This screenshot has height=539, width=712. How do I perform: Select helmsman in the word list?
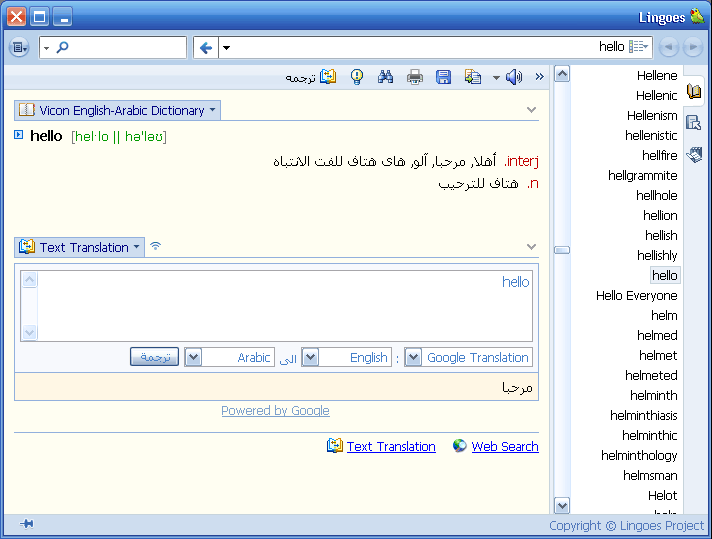coord(650,475)
